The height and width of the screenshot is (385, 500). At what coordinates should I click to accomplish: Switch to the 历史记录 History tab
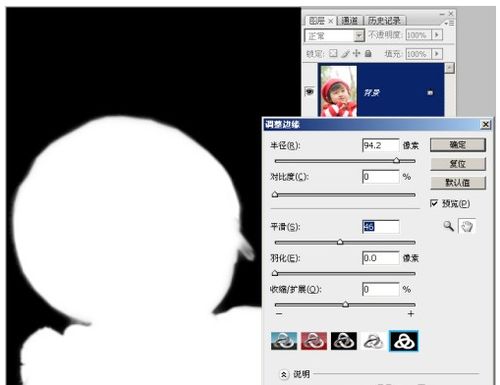(384, 21)
